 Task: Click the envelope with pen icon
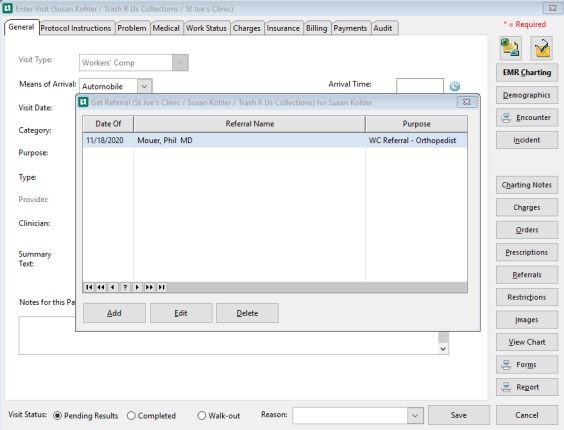pos(542,48)
